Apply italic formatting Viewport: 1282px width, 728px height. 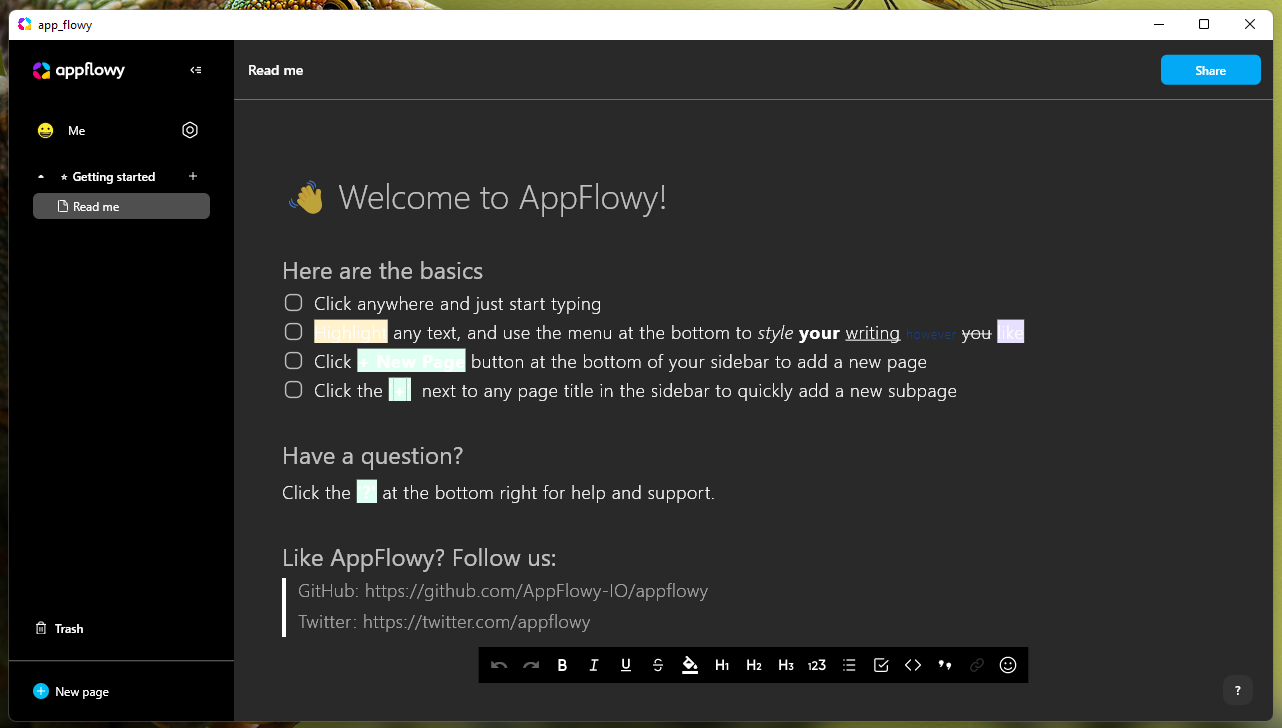click(593, 664)
